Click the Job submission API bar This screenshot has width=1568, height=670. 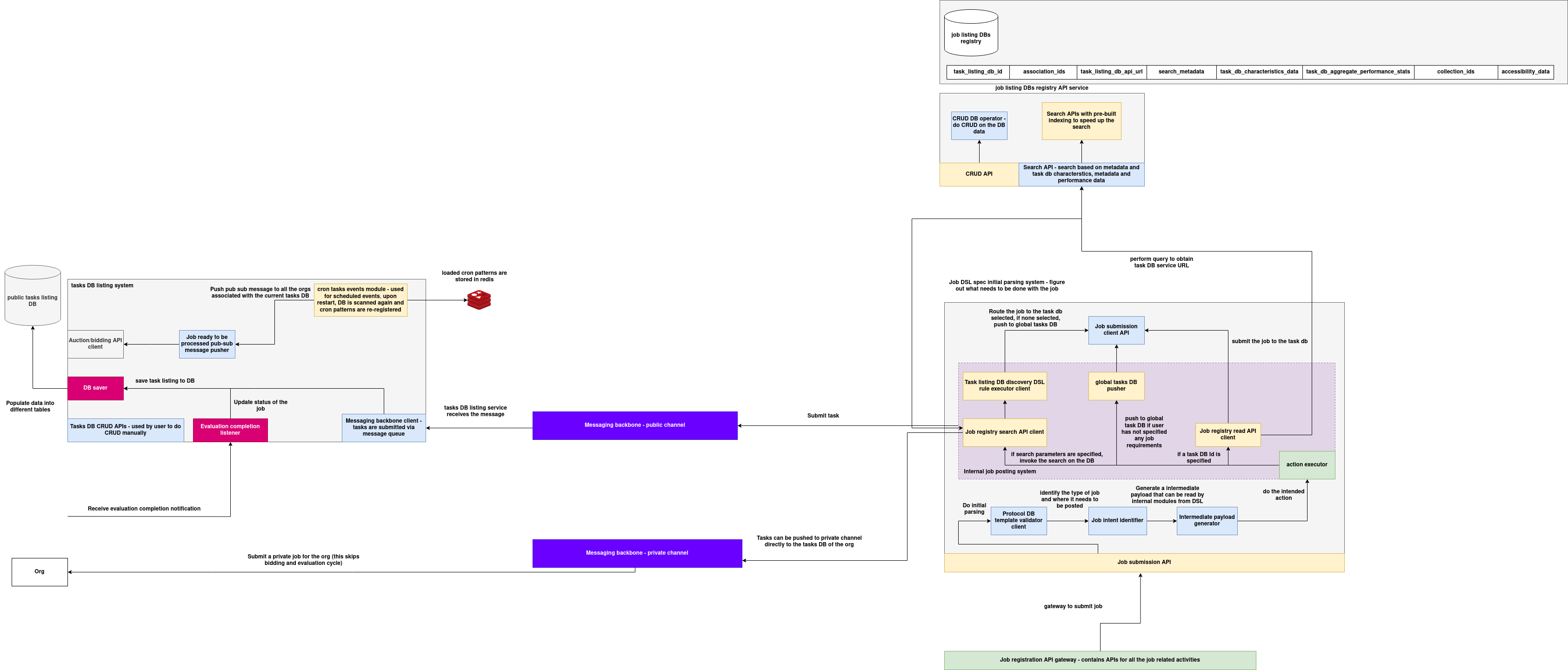[1144, 562]
